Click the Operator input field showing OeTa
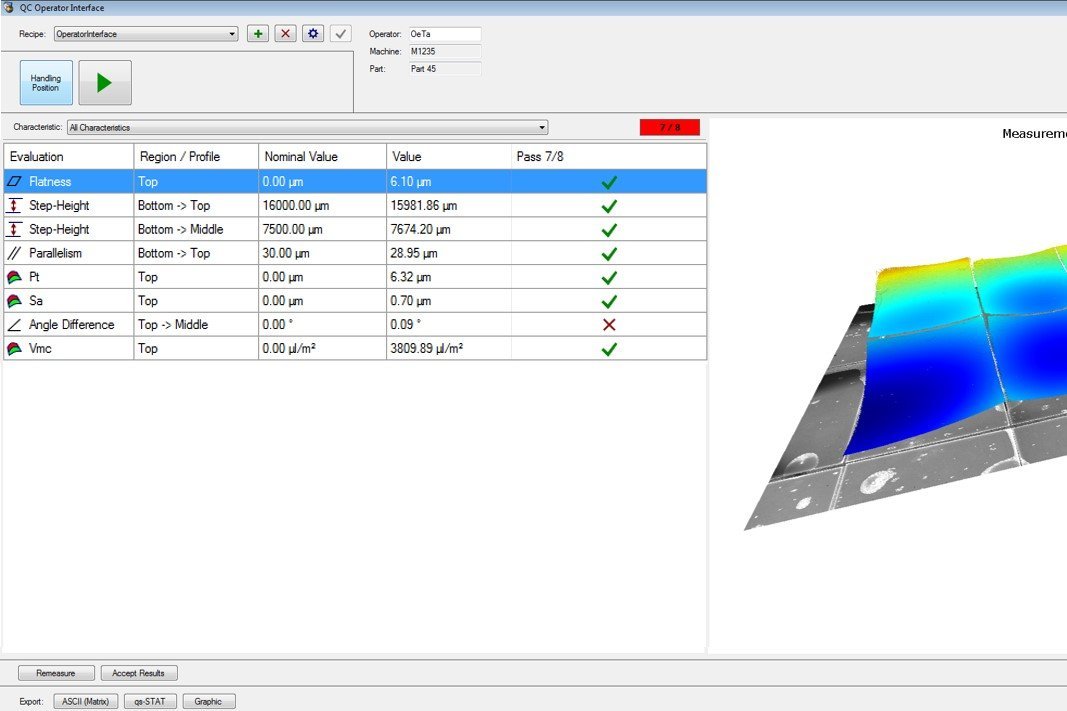This screenshot has width=1067, height=711. tap(445, 32)
